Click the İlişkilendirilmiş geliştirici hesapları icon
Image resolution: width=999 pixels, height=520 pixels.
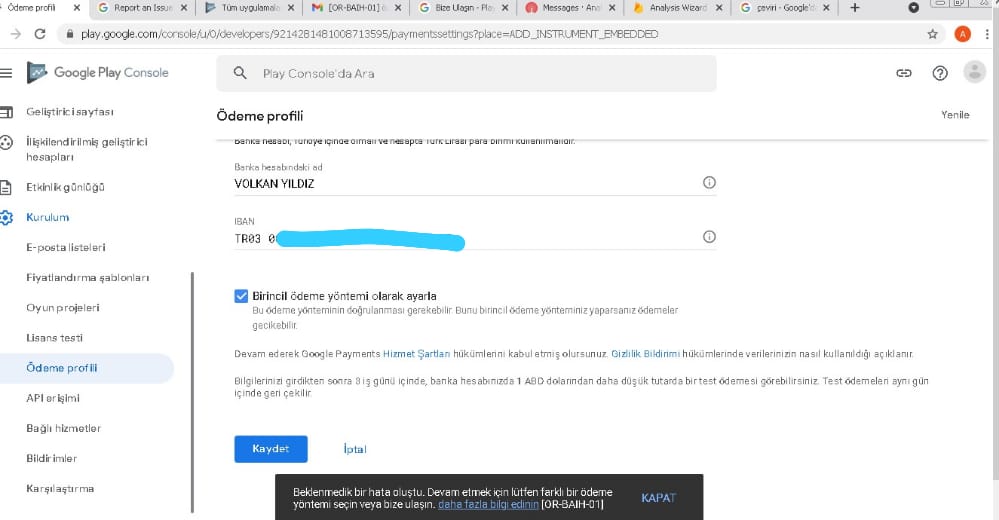6,142
